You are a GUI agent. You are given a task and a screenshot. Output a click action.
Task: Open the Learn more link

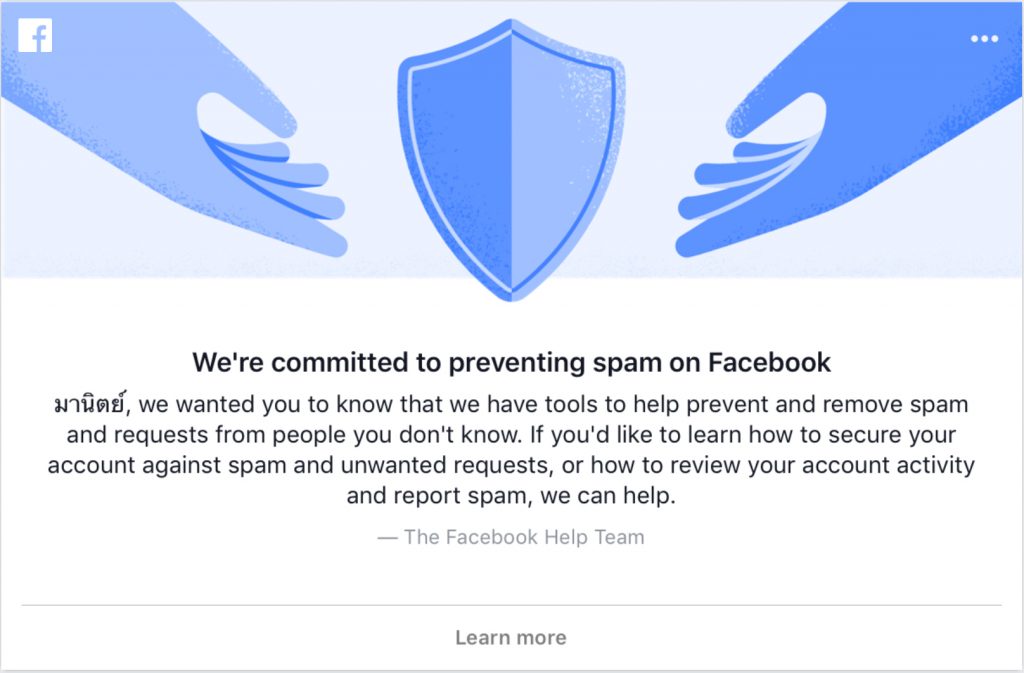tap(511, 637)
